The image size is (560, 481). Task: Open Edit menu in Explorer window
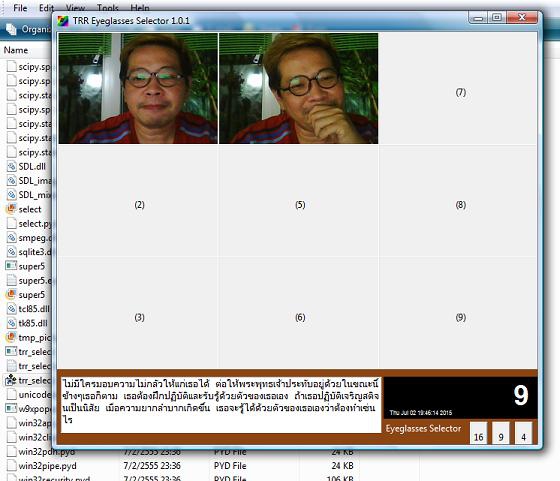point(46,8)
